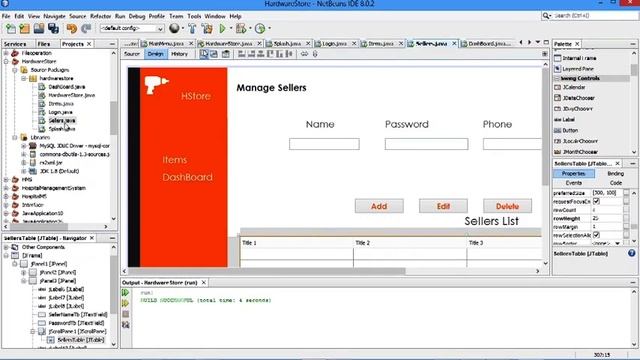Image resolution: width=640 pixels, height=360 pixels.
Task: Switch to the Services panel tab
Action: 15,44
